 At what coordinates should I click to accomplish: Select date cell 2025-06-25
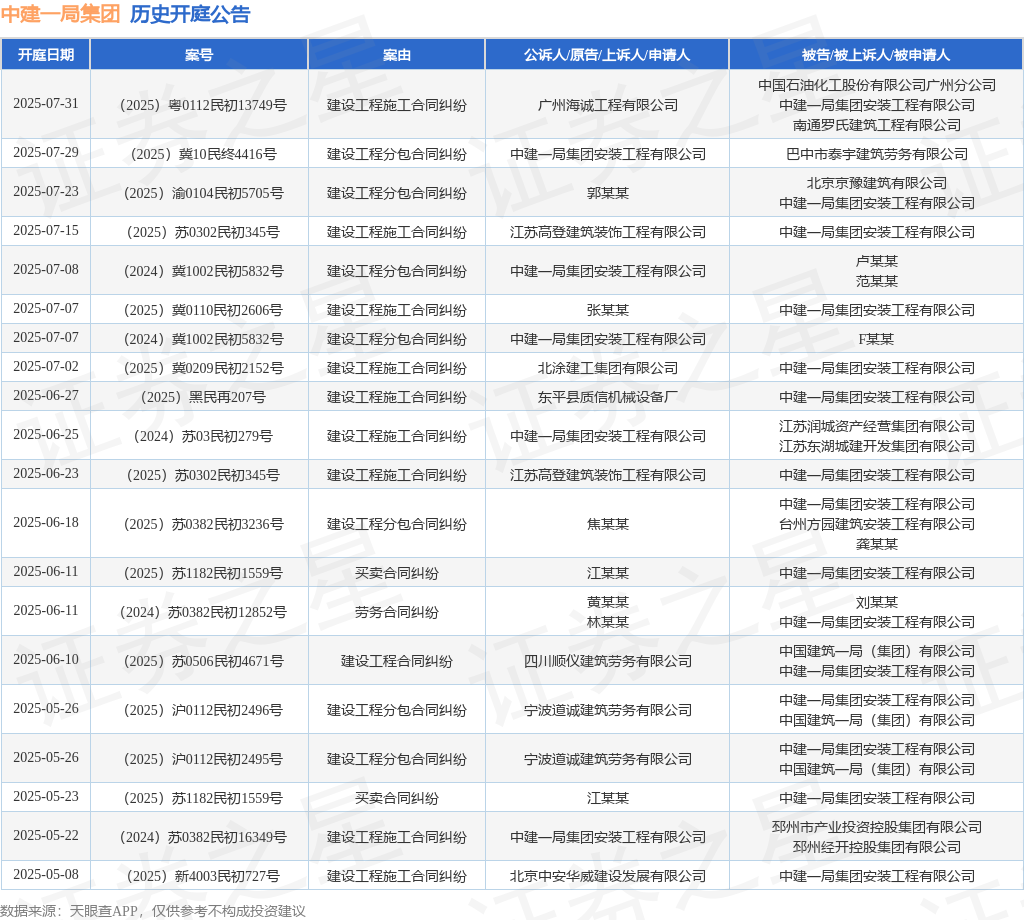click(x=46, y=435)
